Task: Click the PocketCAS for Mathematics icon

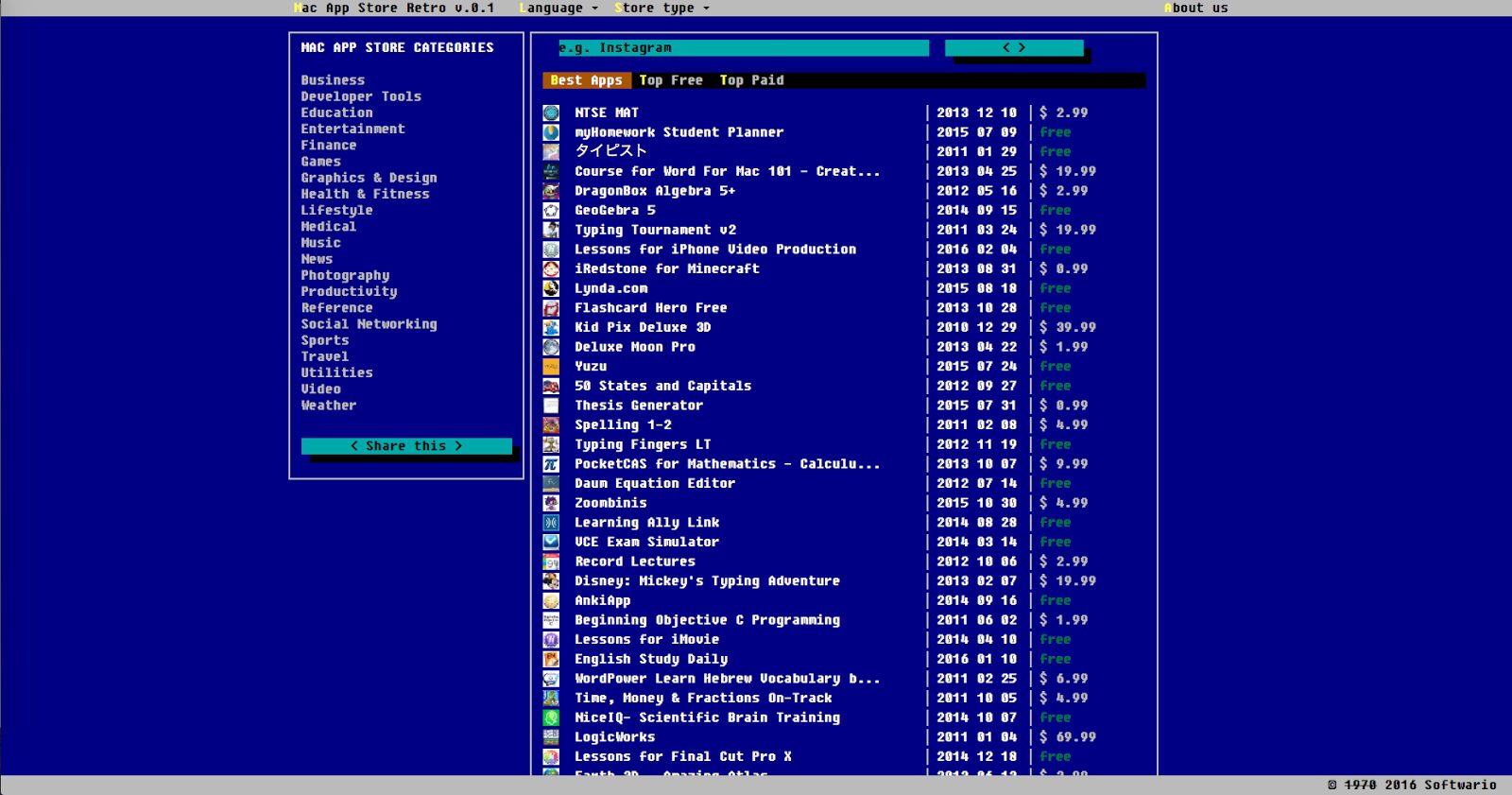Action: click(x=551, y=464)
